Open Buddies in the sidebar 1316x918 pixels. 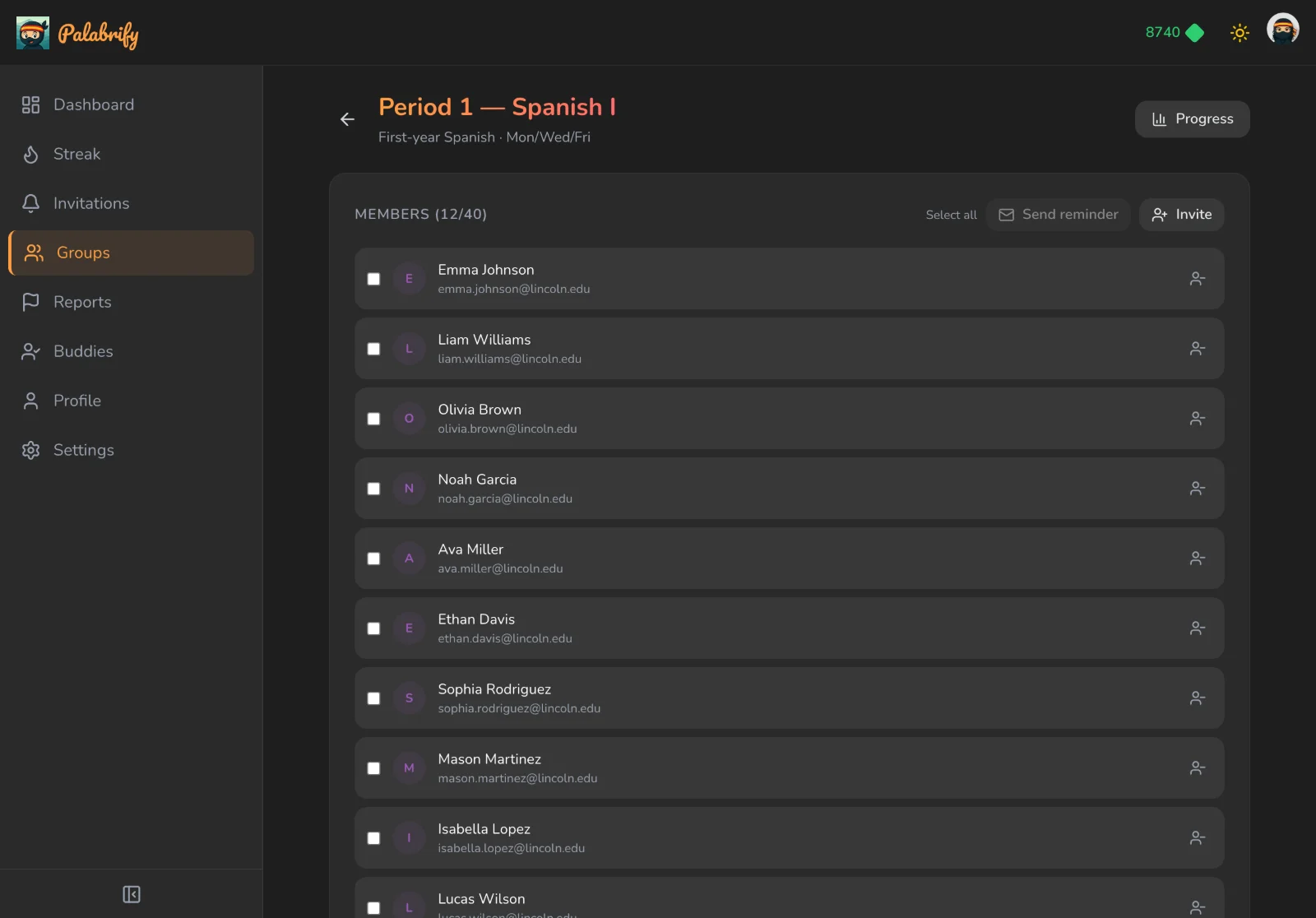(x=132, y=351)
